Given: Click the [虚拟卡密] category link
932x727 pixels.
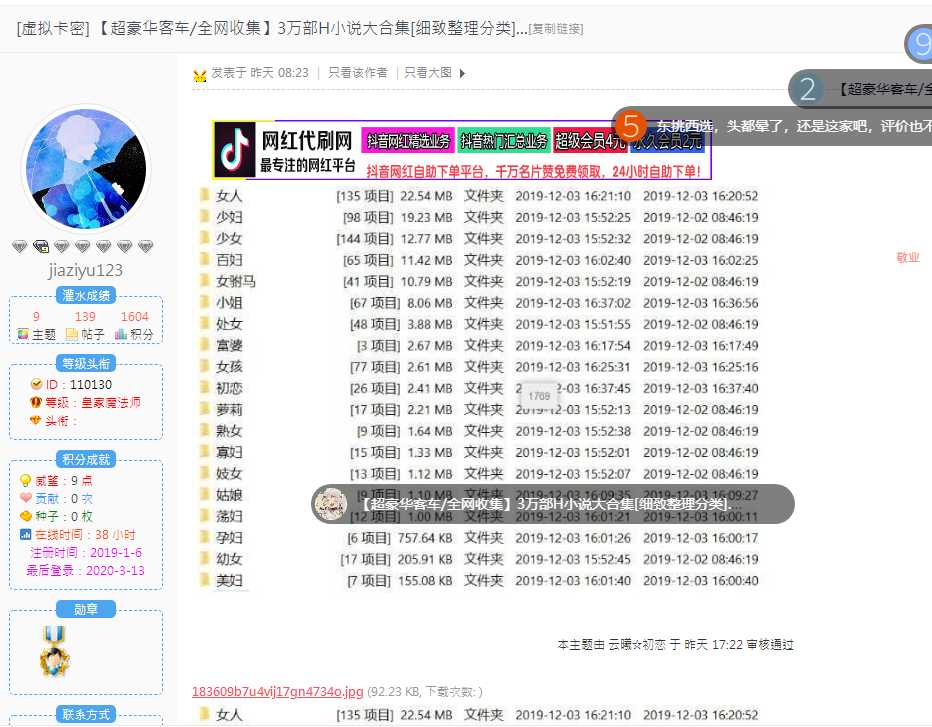Looking at the screenshot, I should [x=53, y=28].
